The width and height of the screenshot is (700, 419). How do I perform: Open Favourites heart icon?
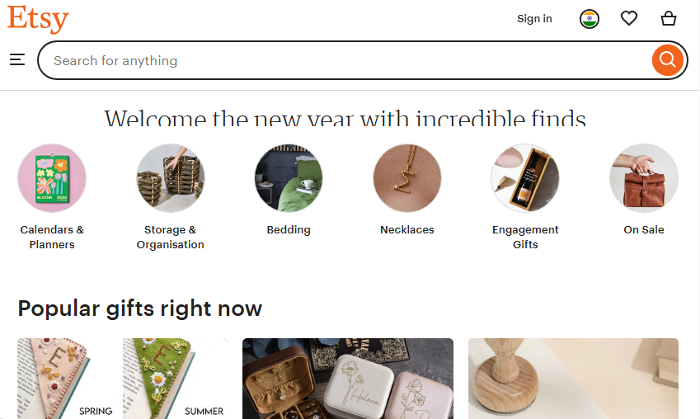[629, 18]
